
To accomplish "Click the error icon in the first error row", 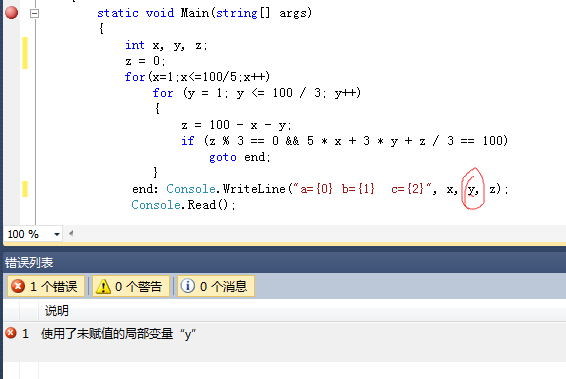I will point(11,332).
